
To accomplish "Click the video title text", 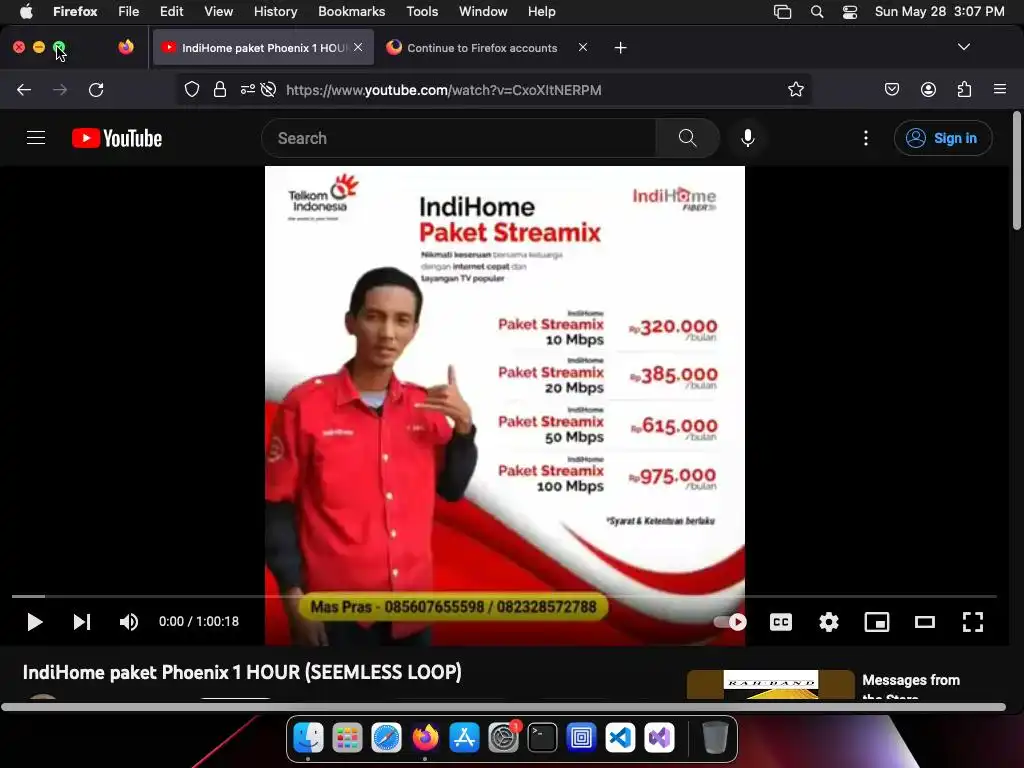I will coord(242,672).
